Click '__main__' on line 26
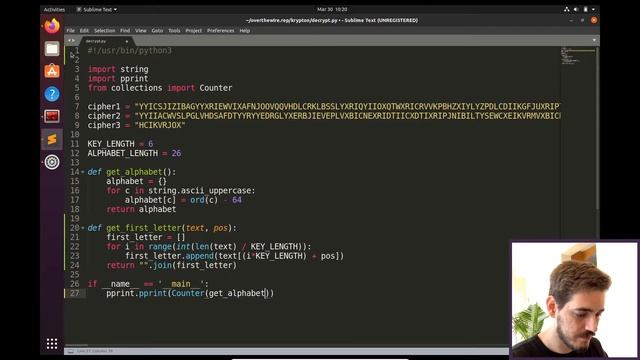 pyautogui.click(x=181, y=284)
